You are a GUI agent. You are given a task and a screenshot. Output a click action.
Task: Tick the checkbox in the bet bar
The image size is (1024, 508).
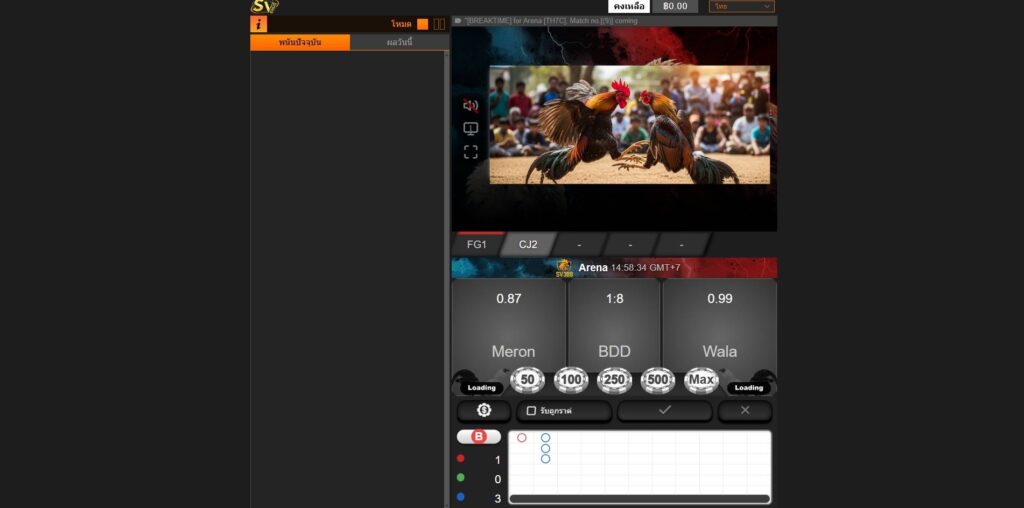(531, 411)
